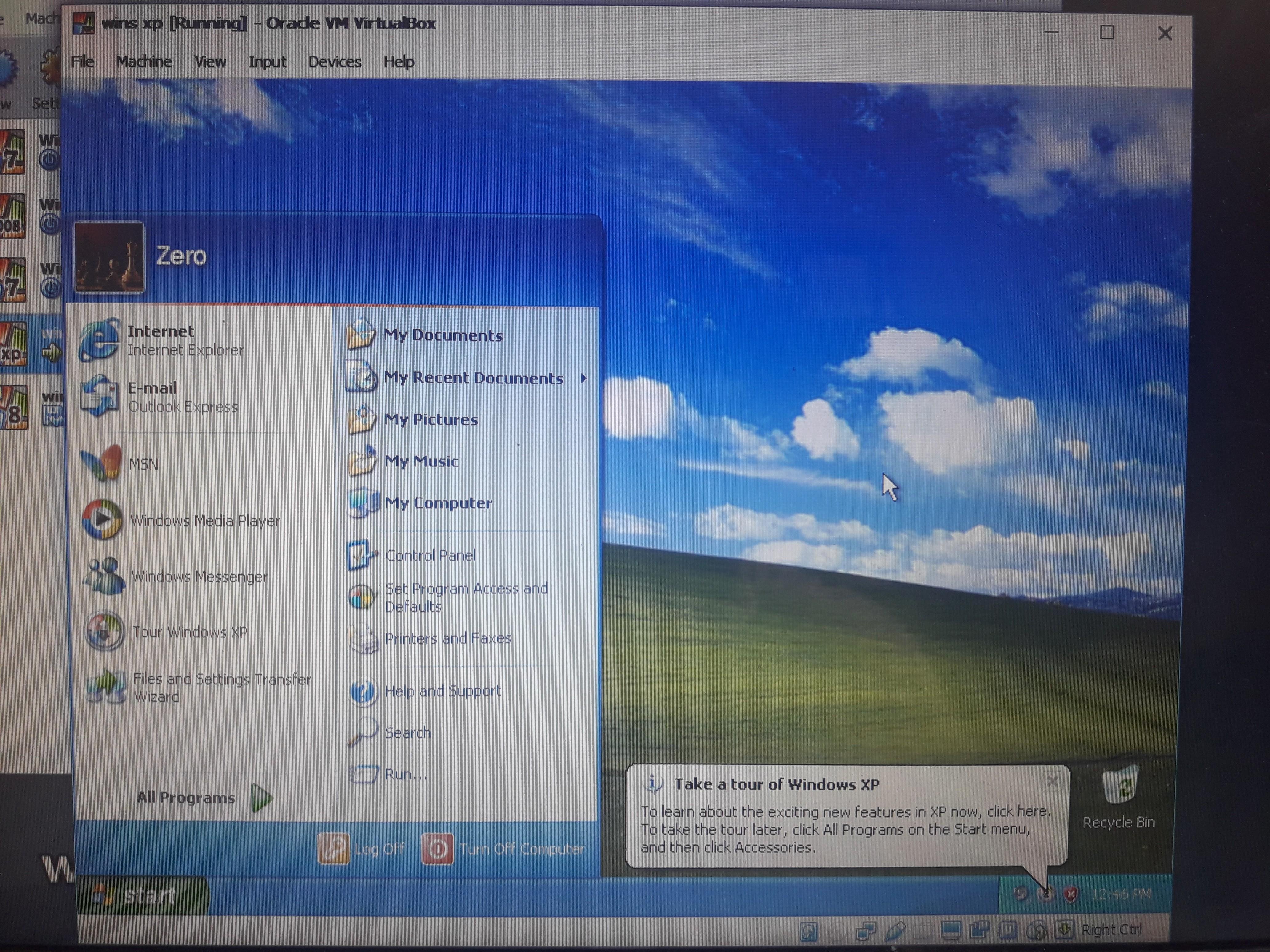Close the Take a tour balloon
Screen dimensions: 1270x952
1052,782
